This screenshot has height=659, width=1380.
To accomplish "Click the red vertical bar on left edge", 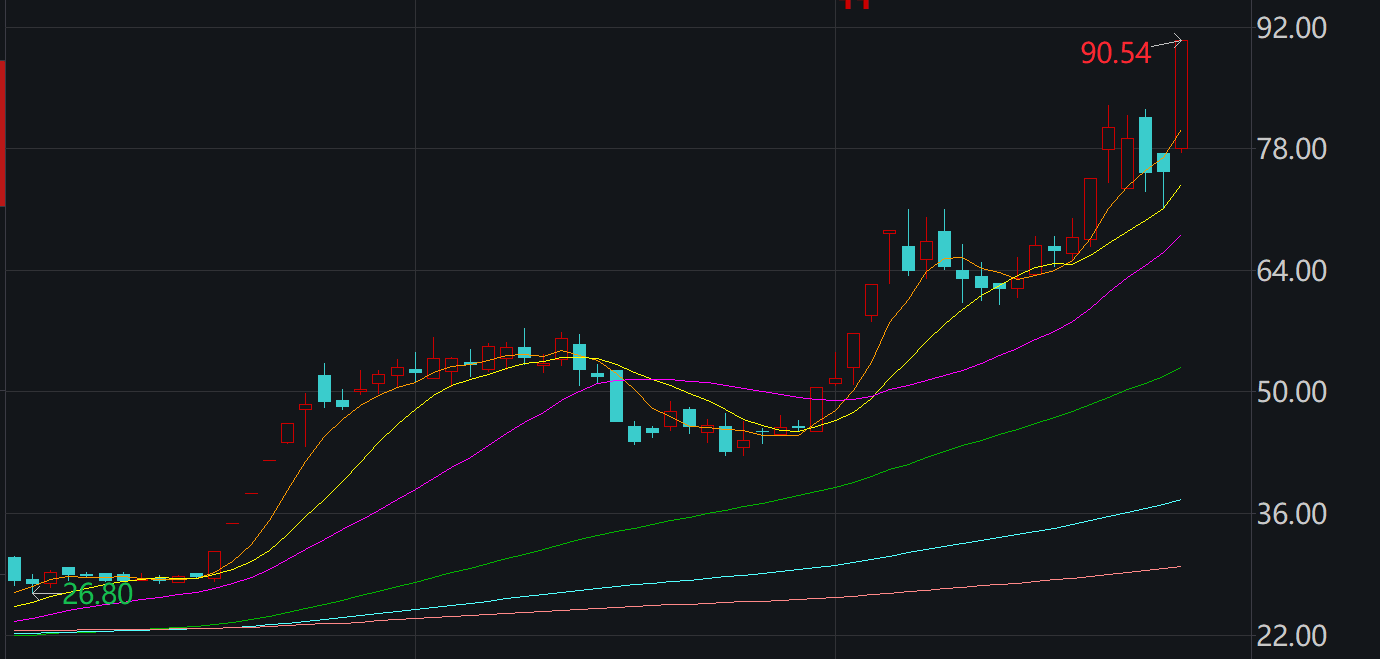I will point(3,133).
